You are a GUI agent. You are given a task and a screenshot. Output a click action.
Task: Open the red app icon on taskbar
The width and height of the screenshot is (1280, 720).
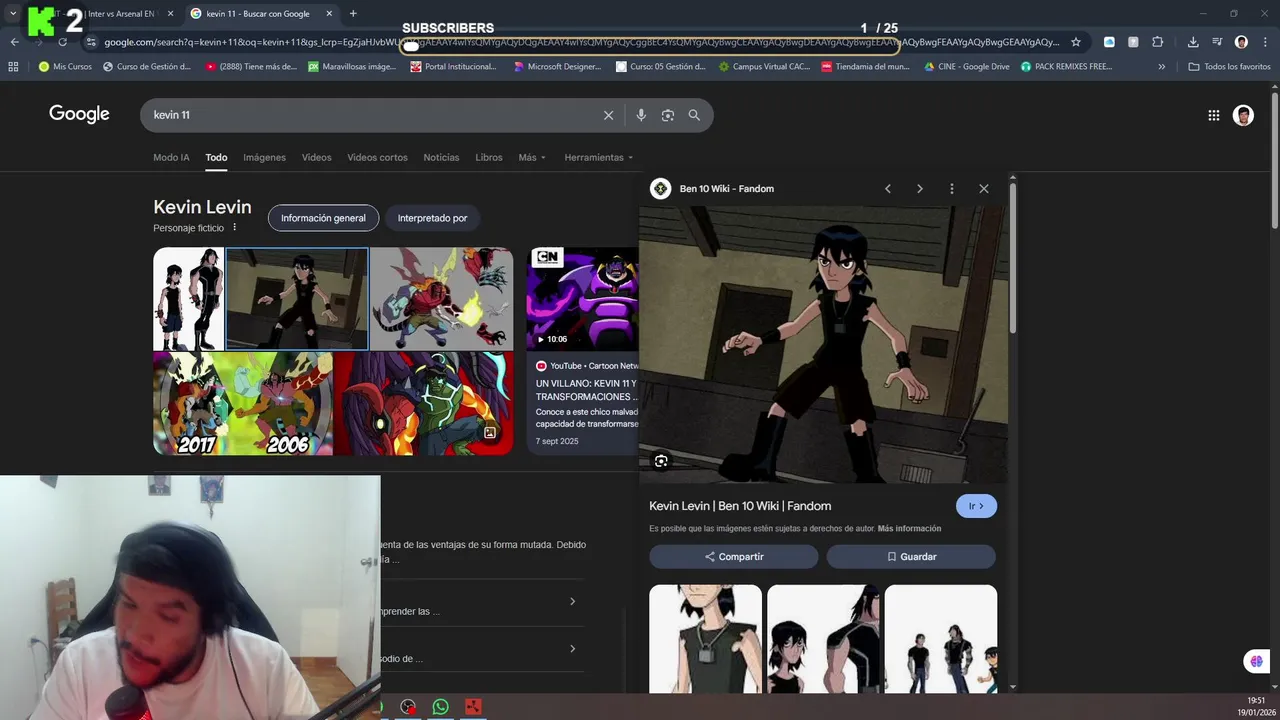tap(474, 707)
